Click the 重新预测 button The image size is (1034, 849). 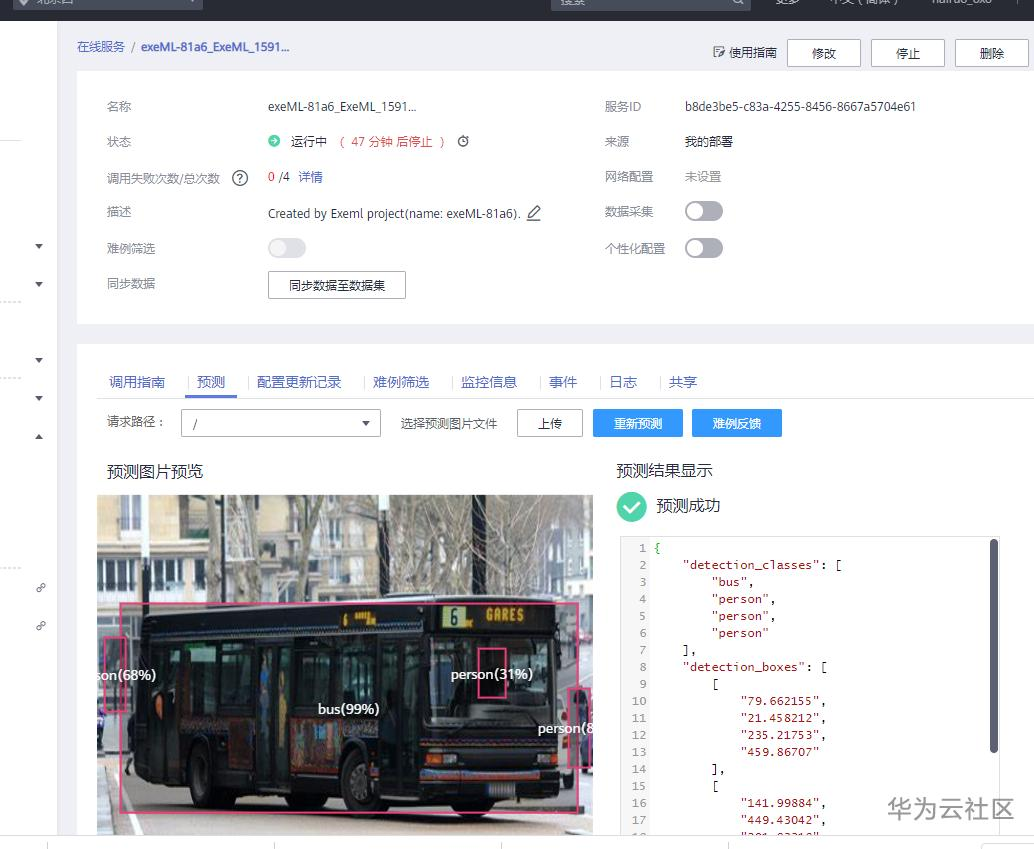638,424
